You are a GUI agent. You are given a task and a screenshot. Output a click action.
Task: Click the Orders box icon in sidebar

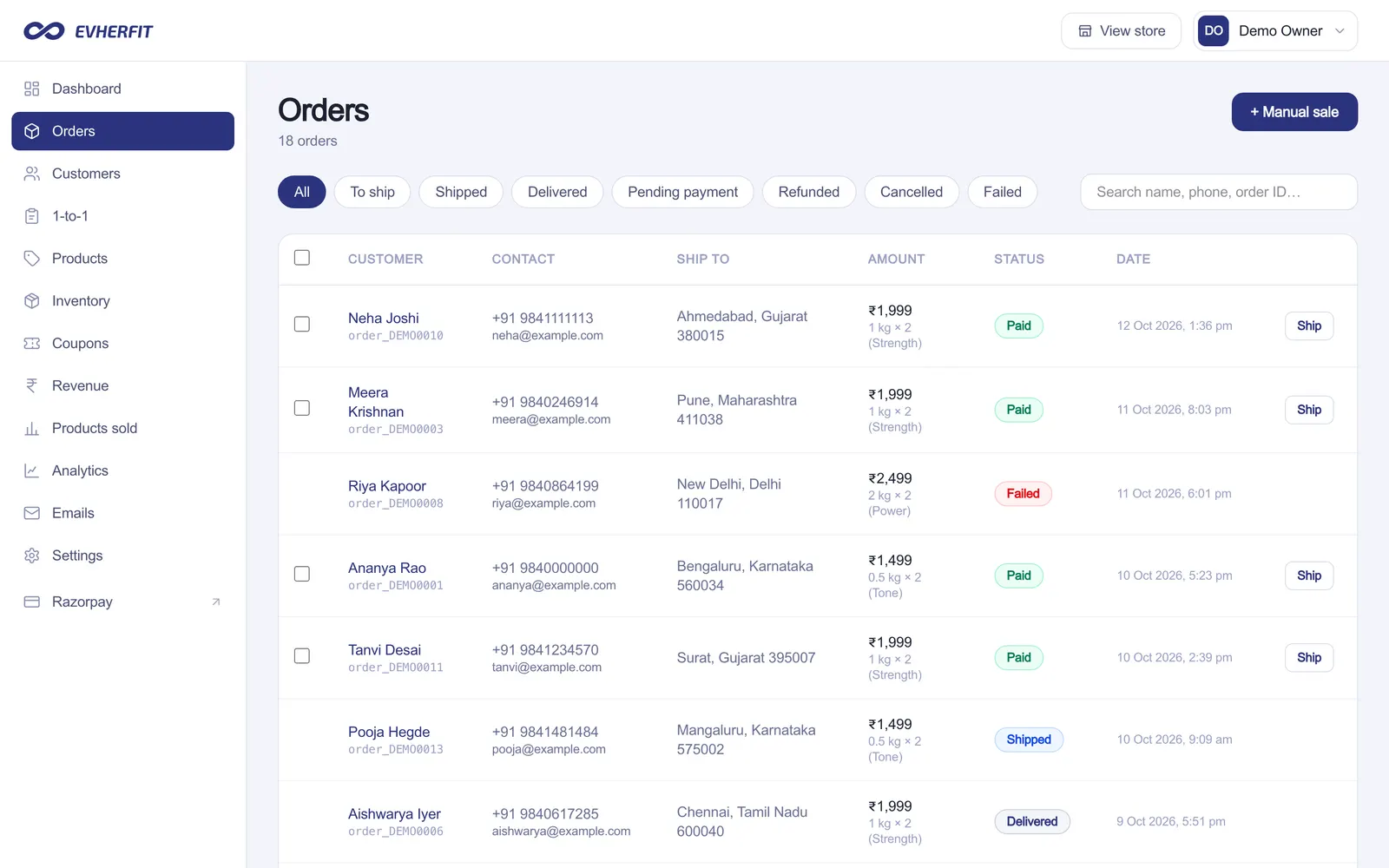point(32,131)
